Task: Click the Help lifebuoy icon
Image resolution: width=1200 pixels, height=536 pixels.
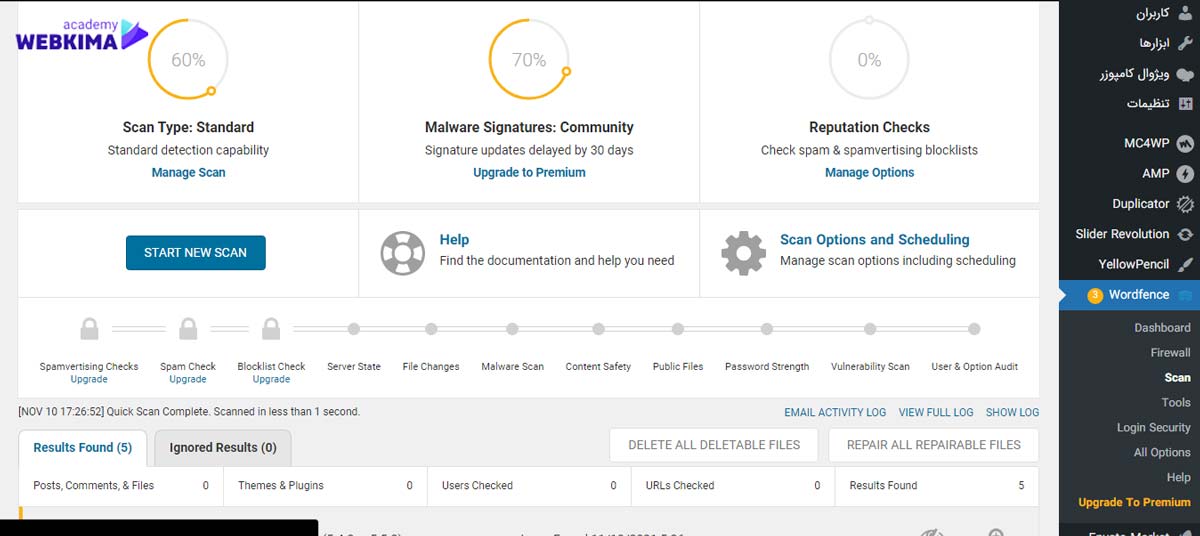Action: 403,253
